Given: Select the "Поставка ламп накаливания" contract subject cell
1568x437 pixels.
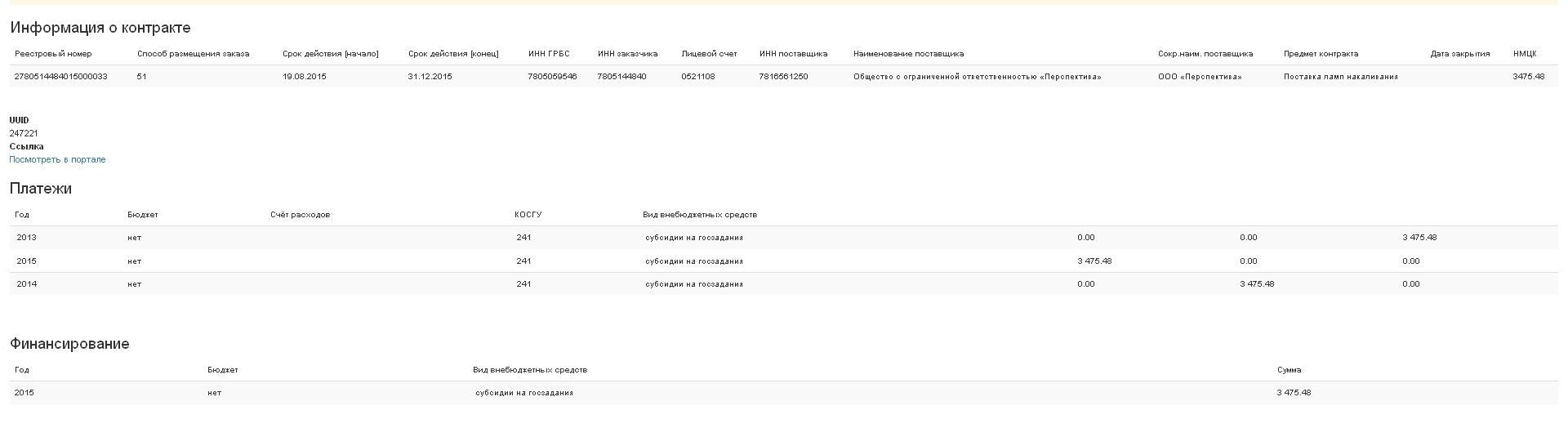Looking at the screenshot, I should pyautogui.click(x=1340, y=77).
